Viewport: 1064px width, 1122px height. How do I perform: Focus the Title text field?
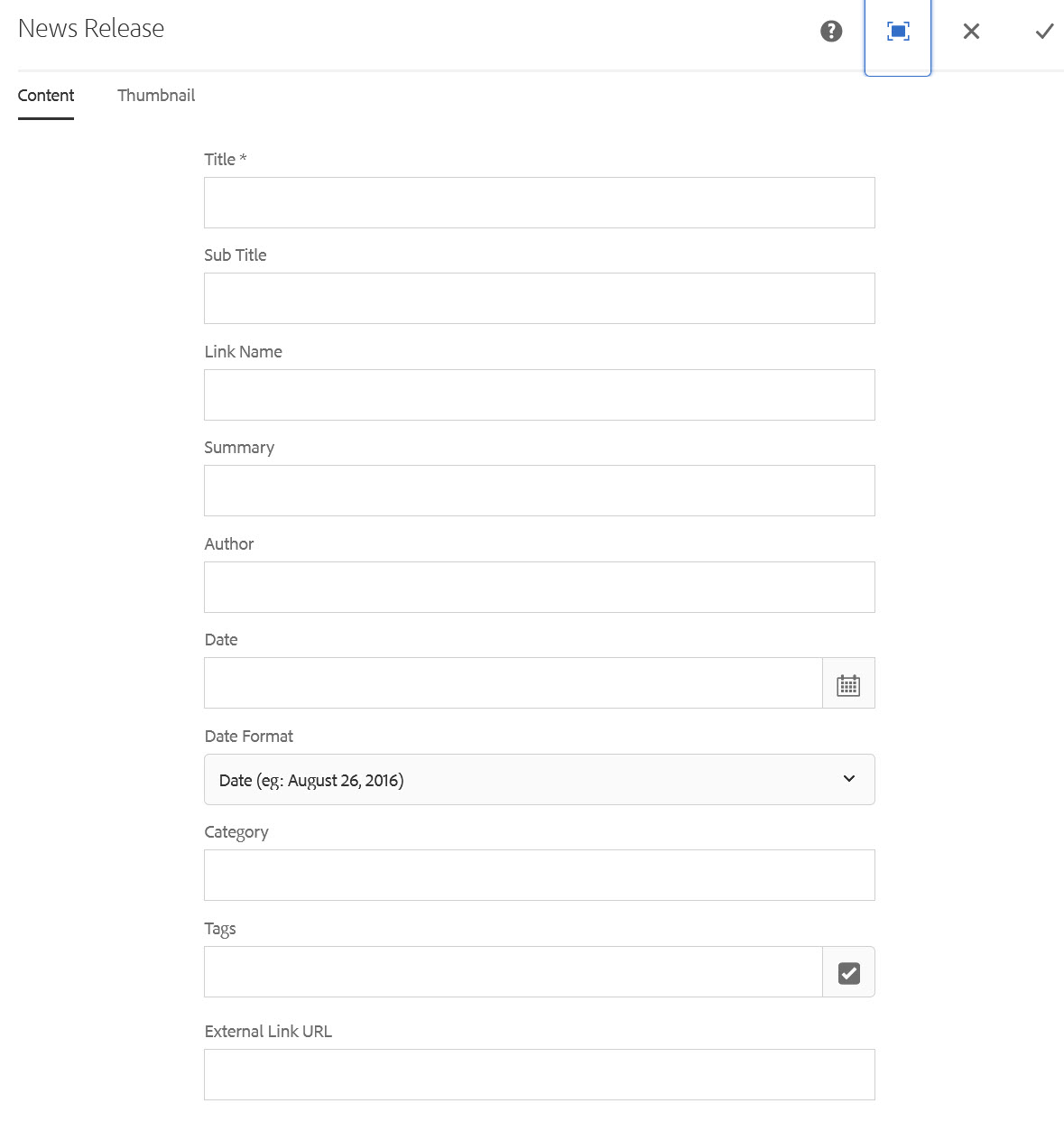click(x=539, y=203)
